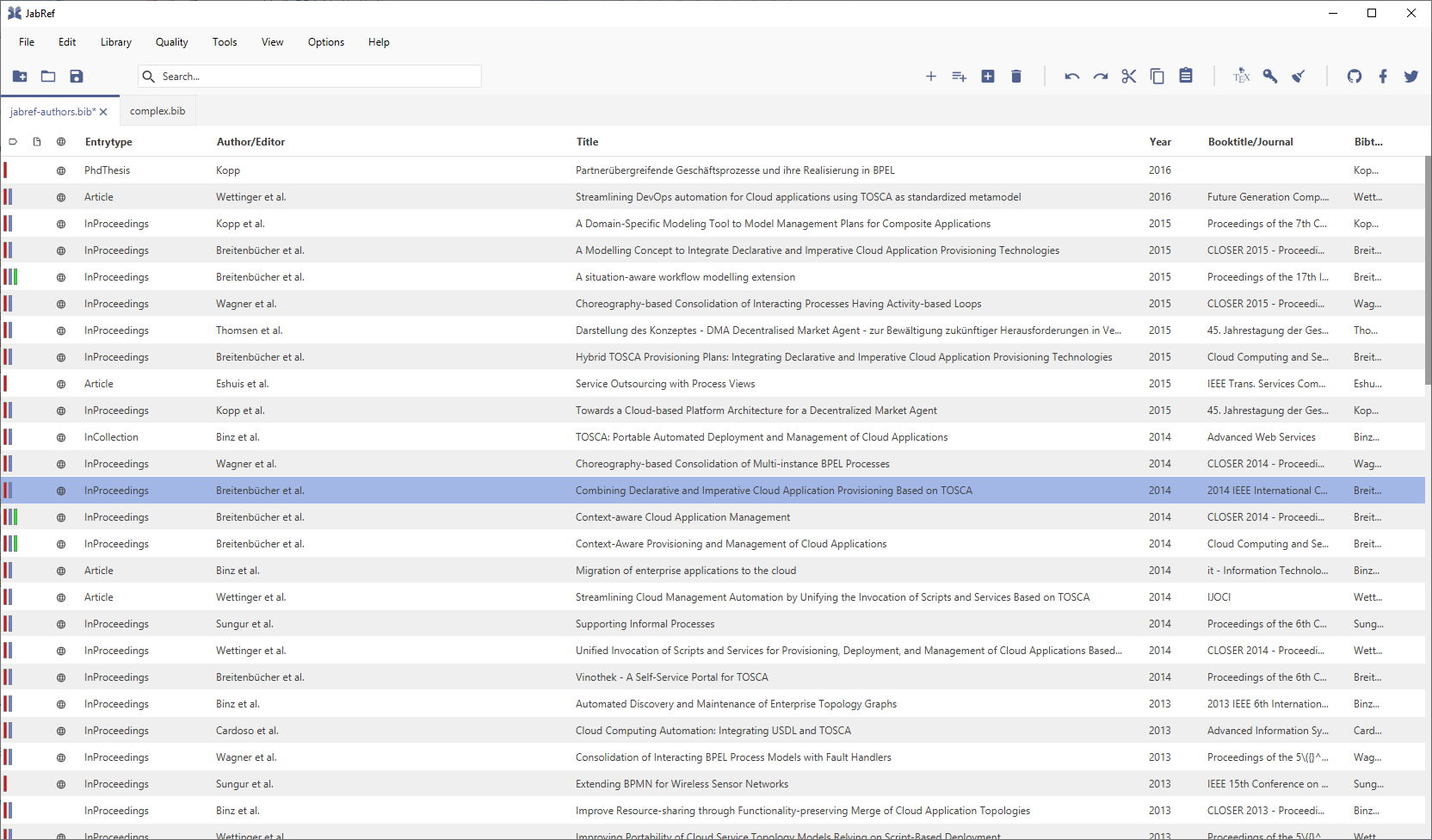Cut the selected entry
The width and height of the screenshot is (1432, 840).
coord(1128,77)
